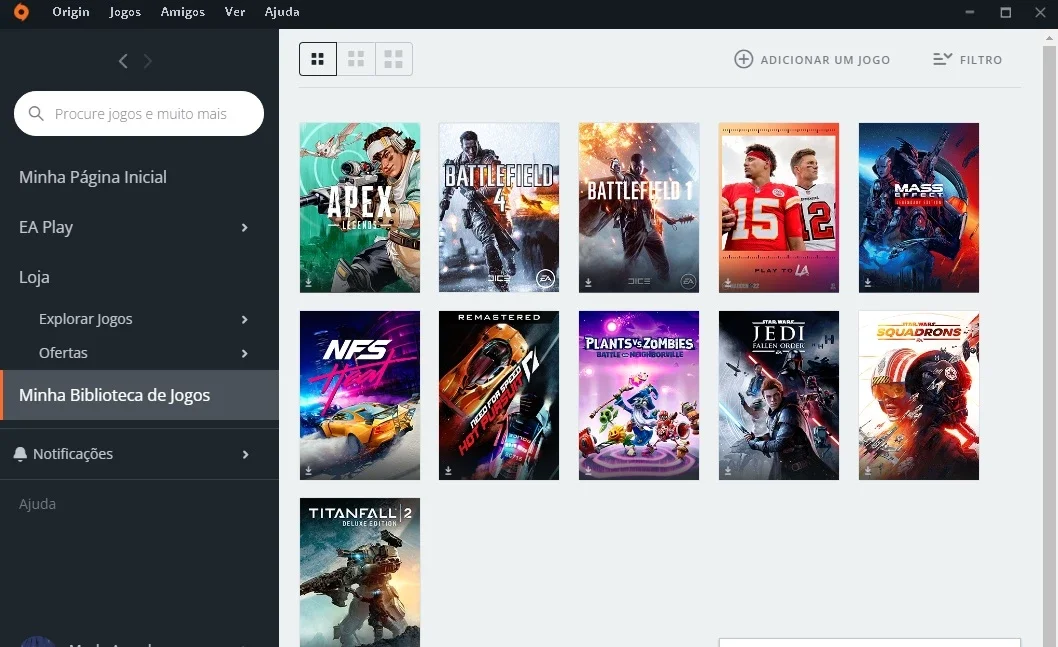This screenshot has width=1058, height=647.
Task: Expand the Notificações chevron
Action: [x=245, y=455]
